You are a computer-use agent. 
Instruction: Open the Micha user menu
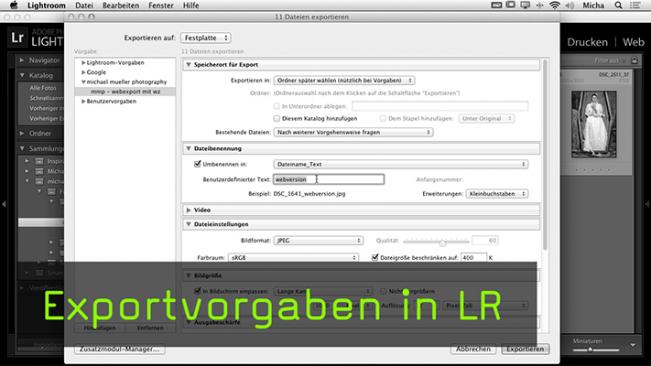pos(593,5)
